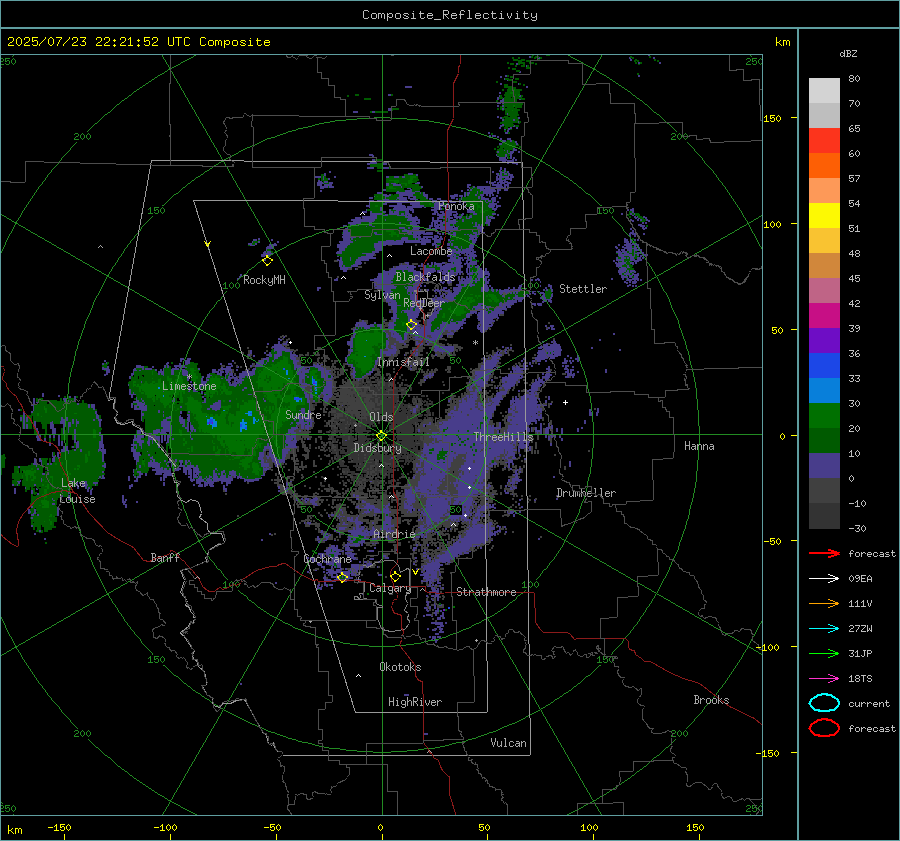Click the RedDeer city label
The image size is (900, 841).
pyautogui.click(x=424, y=303)
